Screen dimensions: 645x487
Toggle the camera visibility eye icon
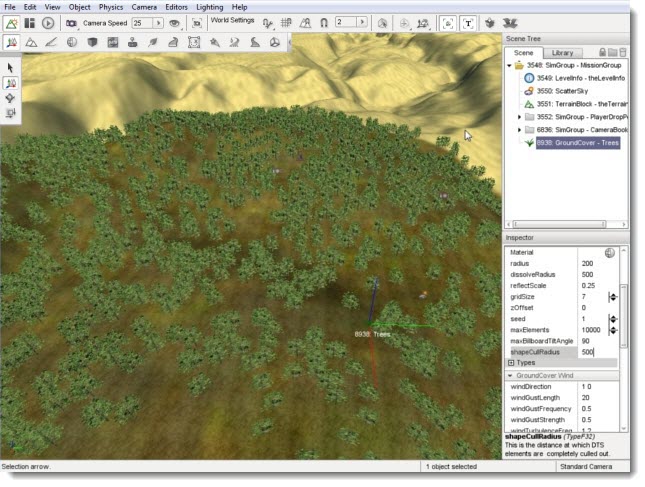[x=174, y=22]
